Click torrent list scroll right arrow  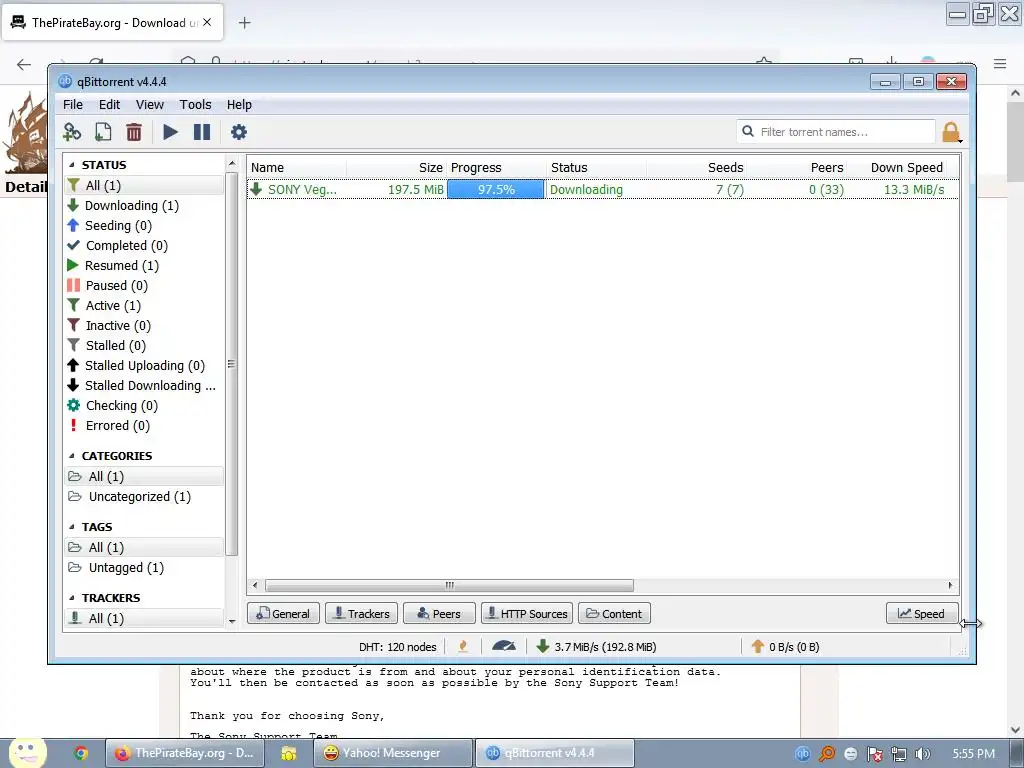click(x=950, y=585)
